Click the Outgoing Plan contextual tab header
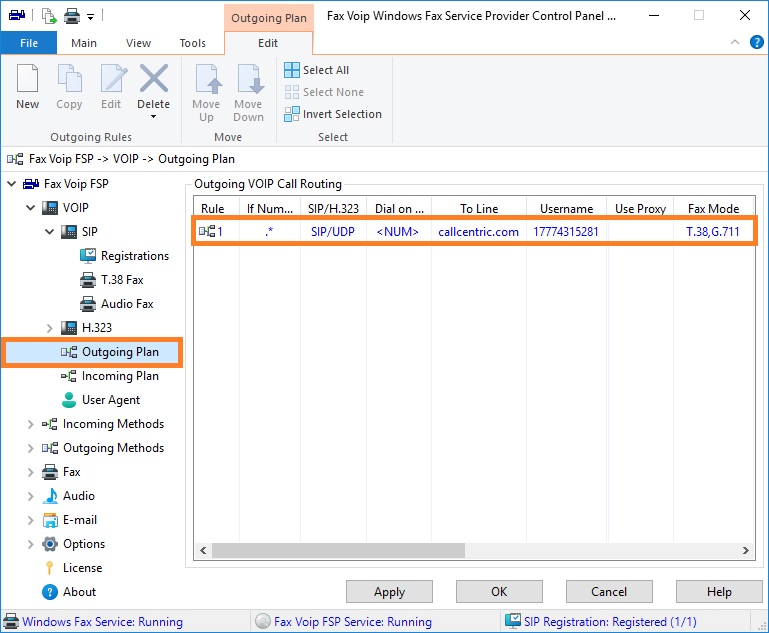The image size is (769, 633). point(269,18)
